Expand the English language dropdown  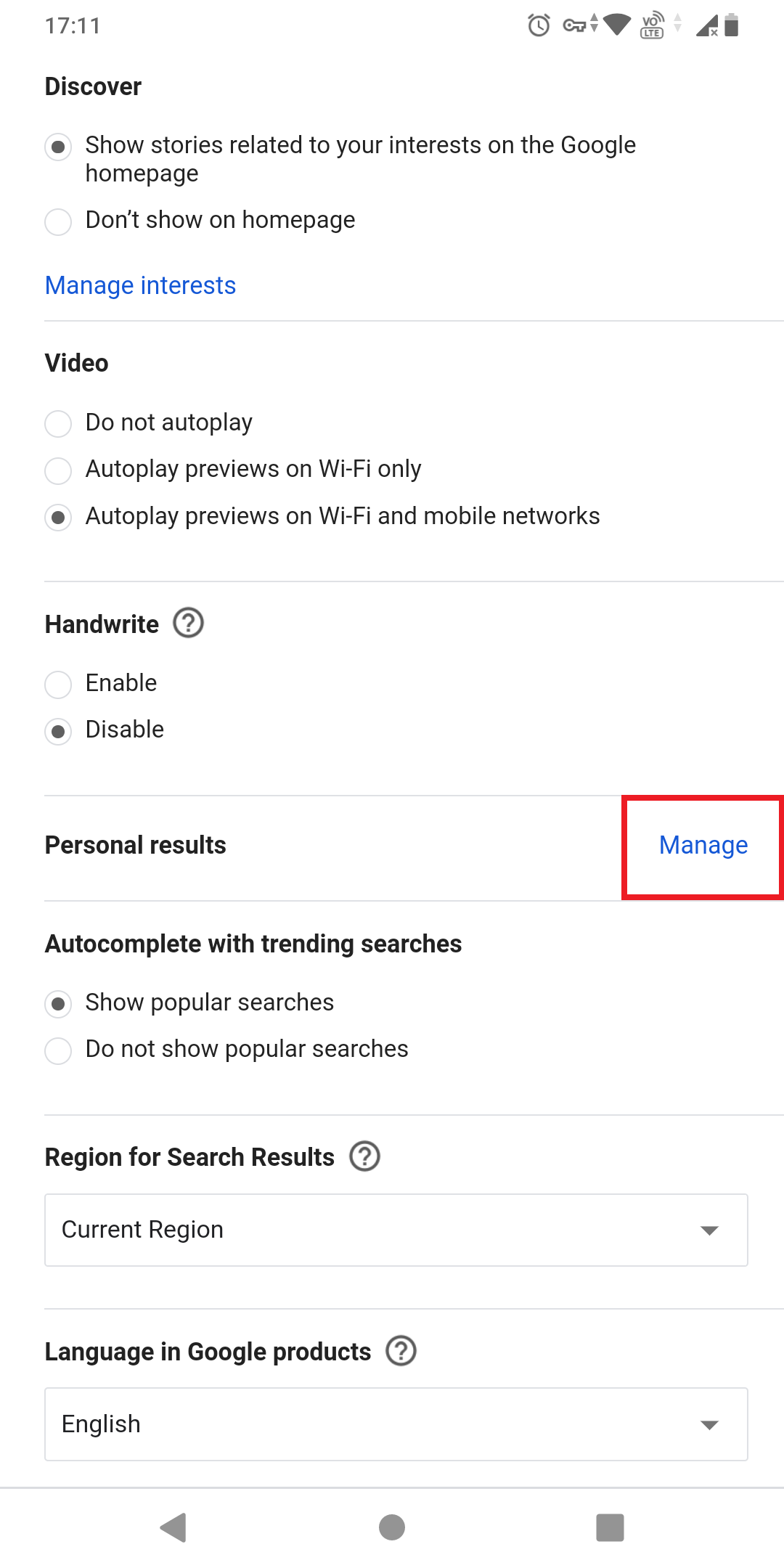pos(396,1424)
